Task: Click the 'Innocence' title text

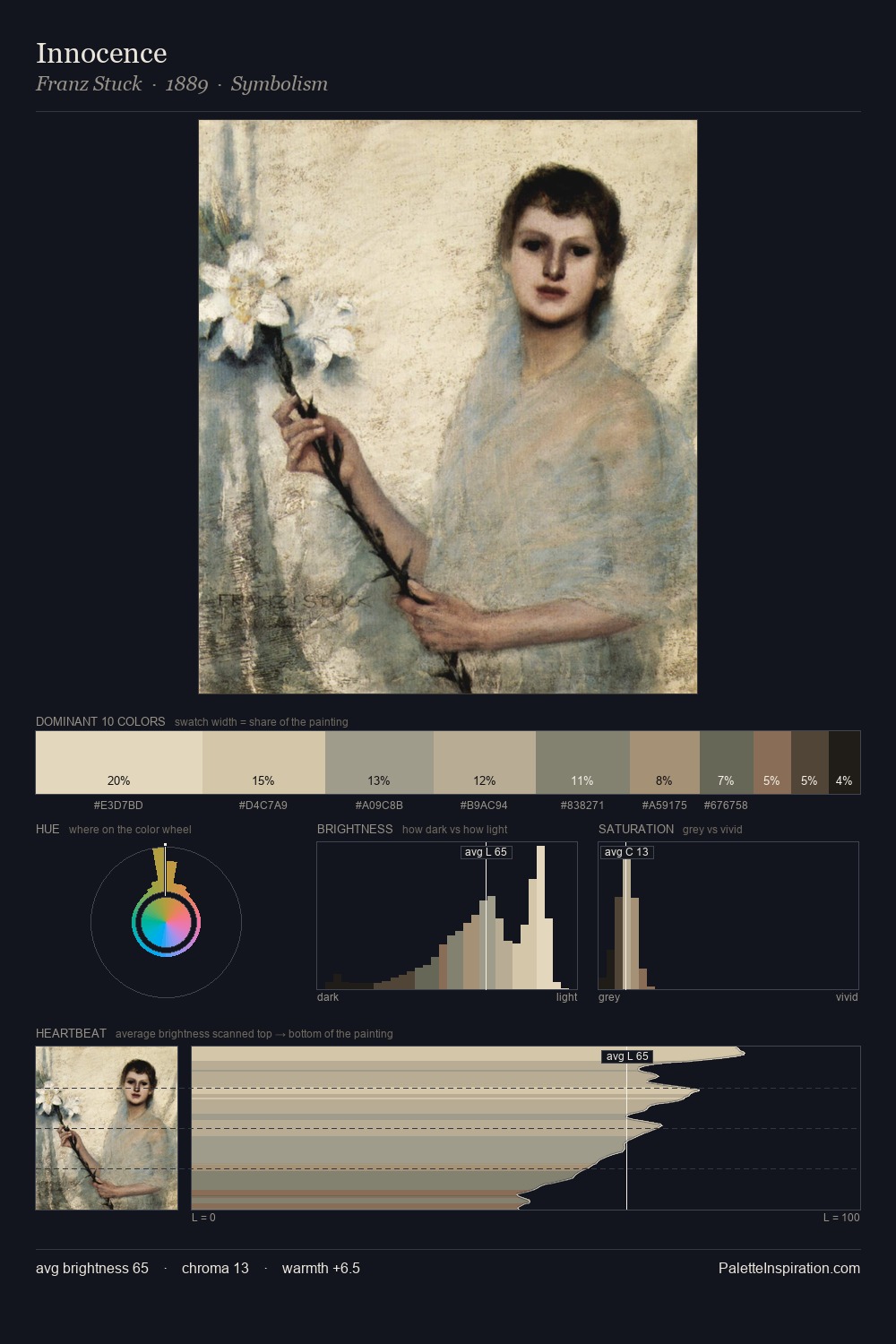Action: 101,53
